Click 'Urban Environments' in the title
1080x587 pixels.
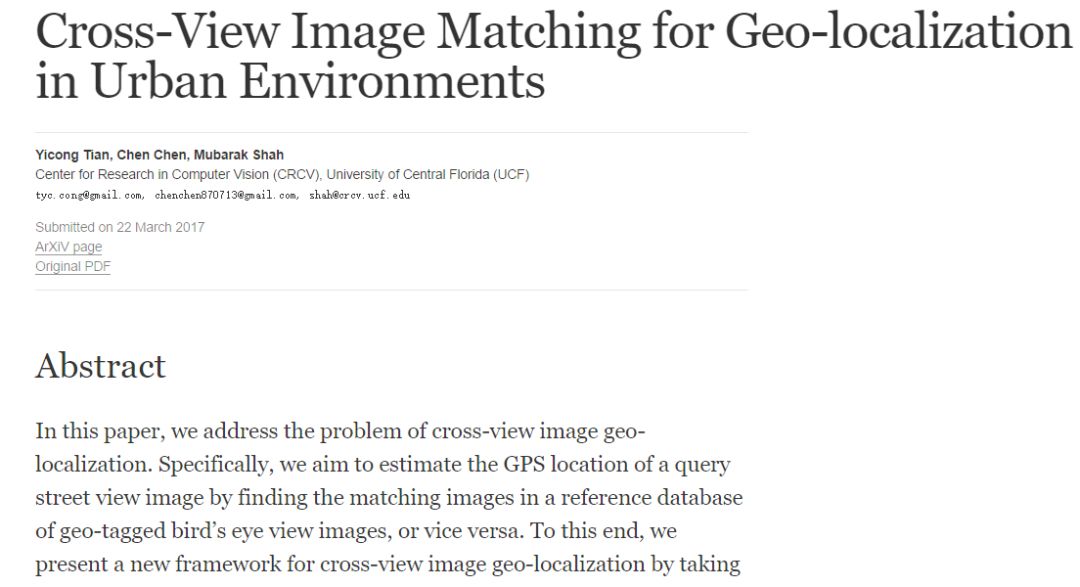[318, 81]
